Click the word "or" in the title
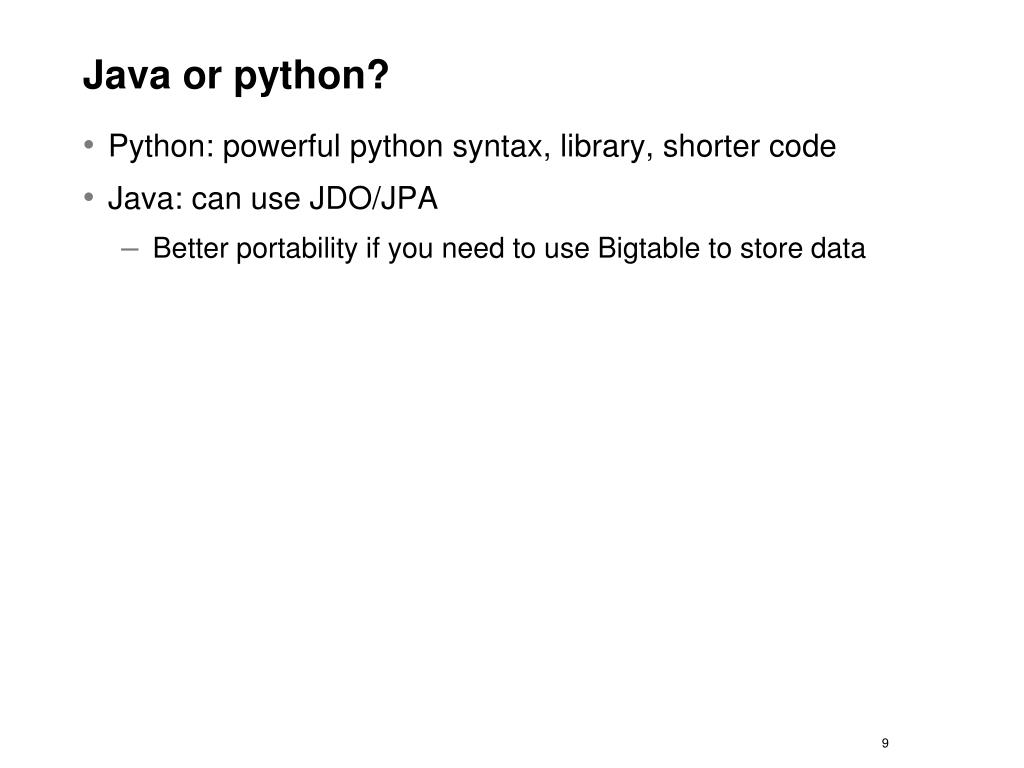1024x768 pixels. (x=202, y=78)
